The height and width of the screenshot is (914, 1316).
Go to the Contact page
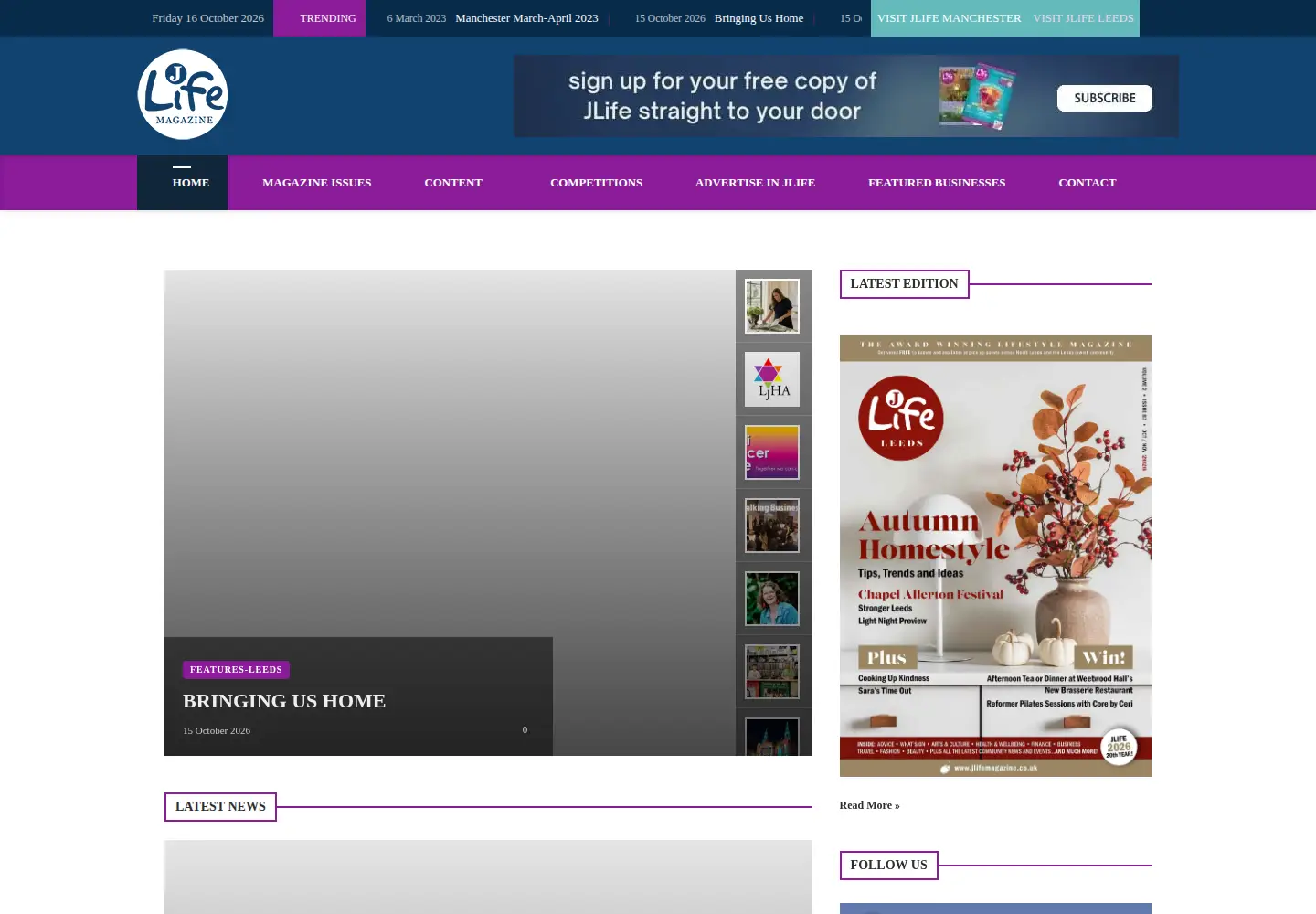tap(1088, 183)
